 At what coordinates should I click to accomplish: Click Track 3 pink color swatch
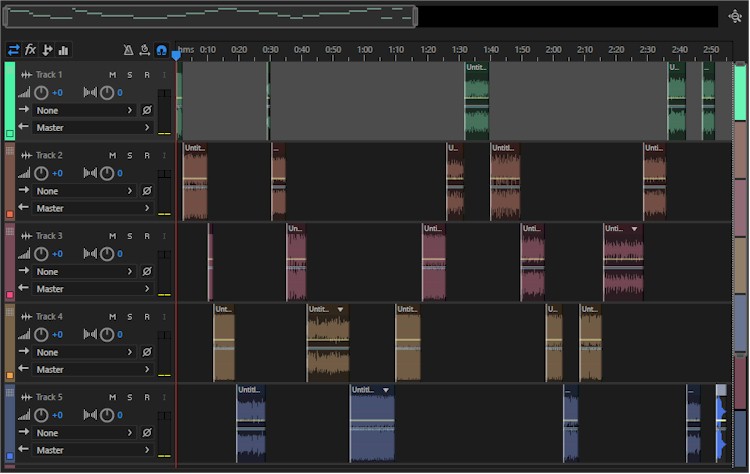coord(10,295)
